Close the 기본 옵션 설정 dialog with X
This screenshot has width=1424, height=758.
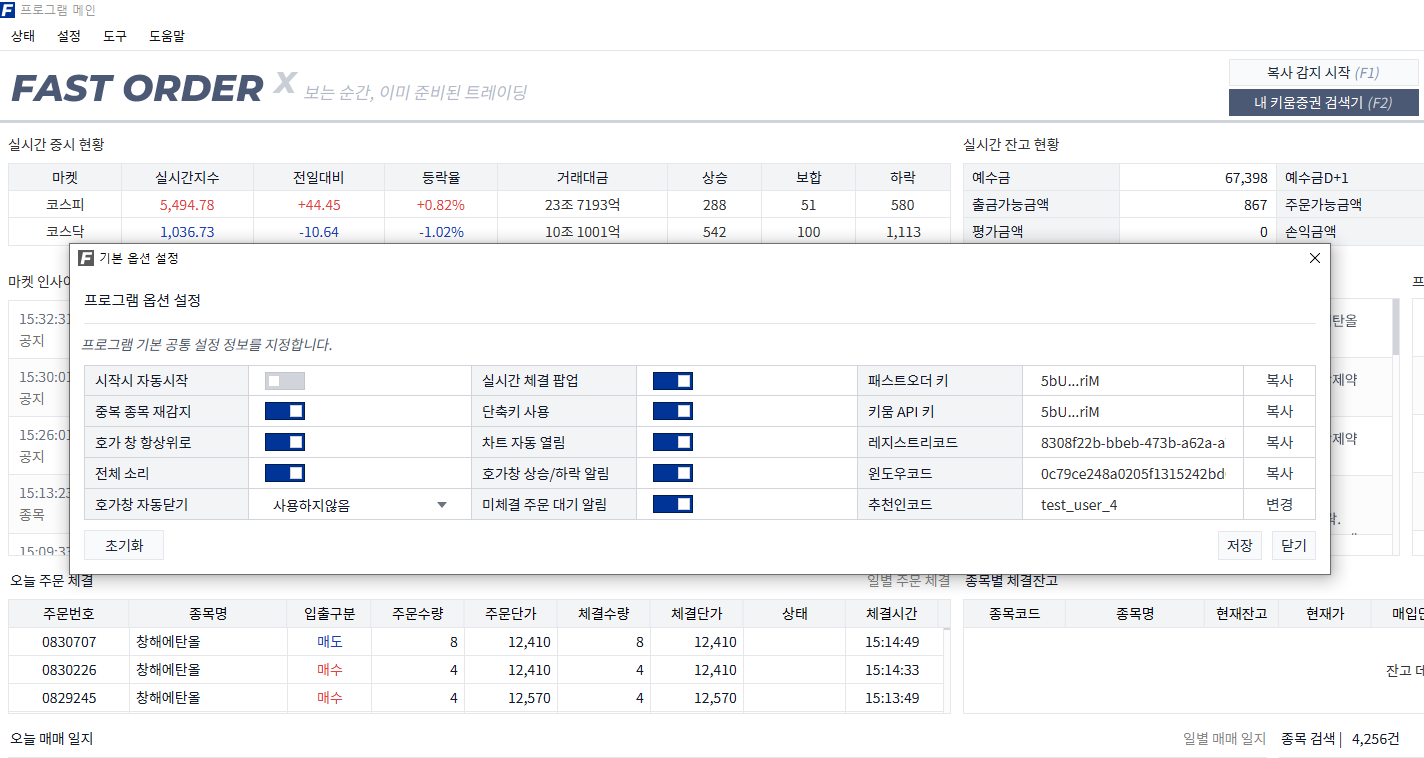[1315, 258]
